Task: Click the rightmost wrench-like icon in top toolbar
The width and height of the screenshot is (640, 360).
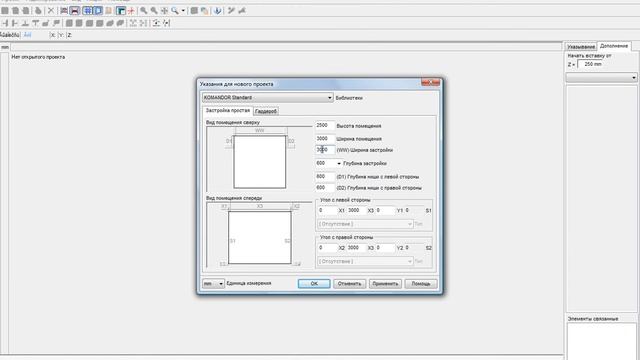Action: [242, 11]
